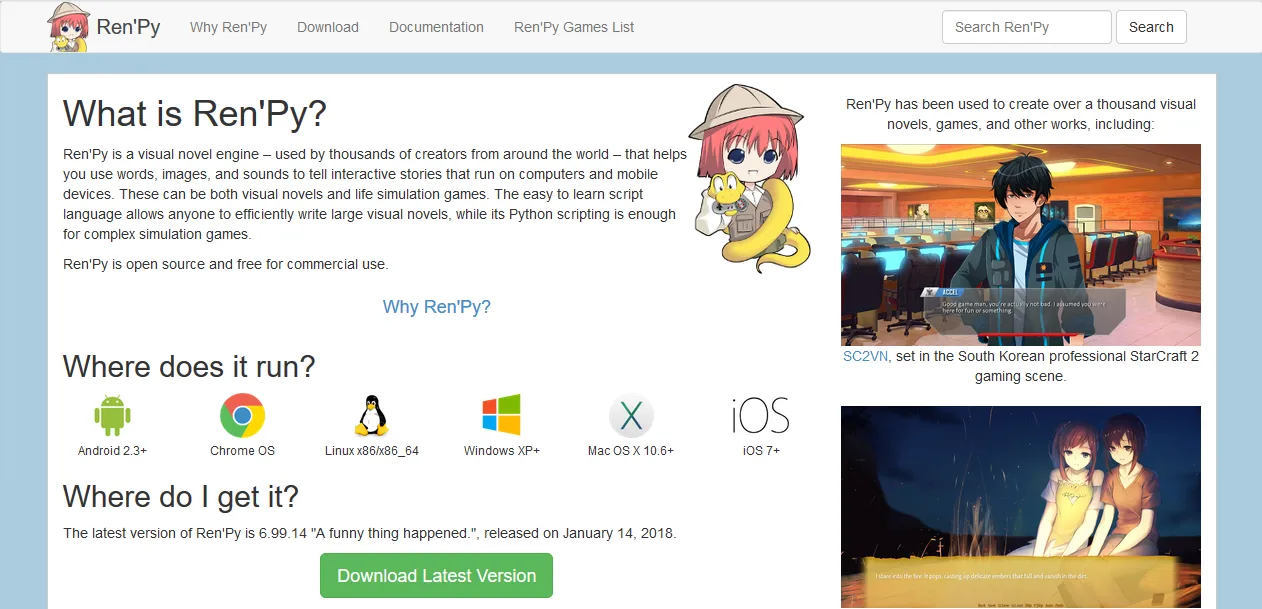Open the SC2VN link
1262x609 pixels.
pos(866,356)
